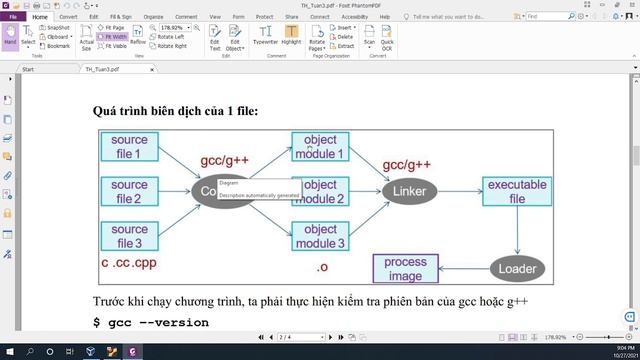Viewport: 640px width, 360px height.
Task: Select the Hand tool in the ribbon
Action: tap(10, 36)
